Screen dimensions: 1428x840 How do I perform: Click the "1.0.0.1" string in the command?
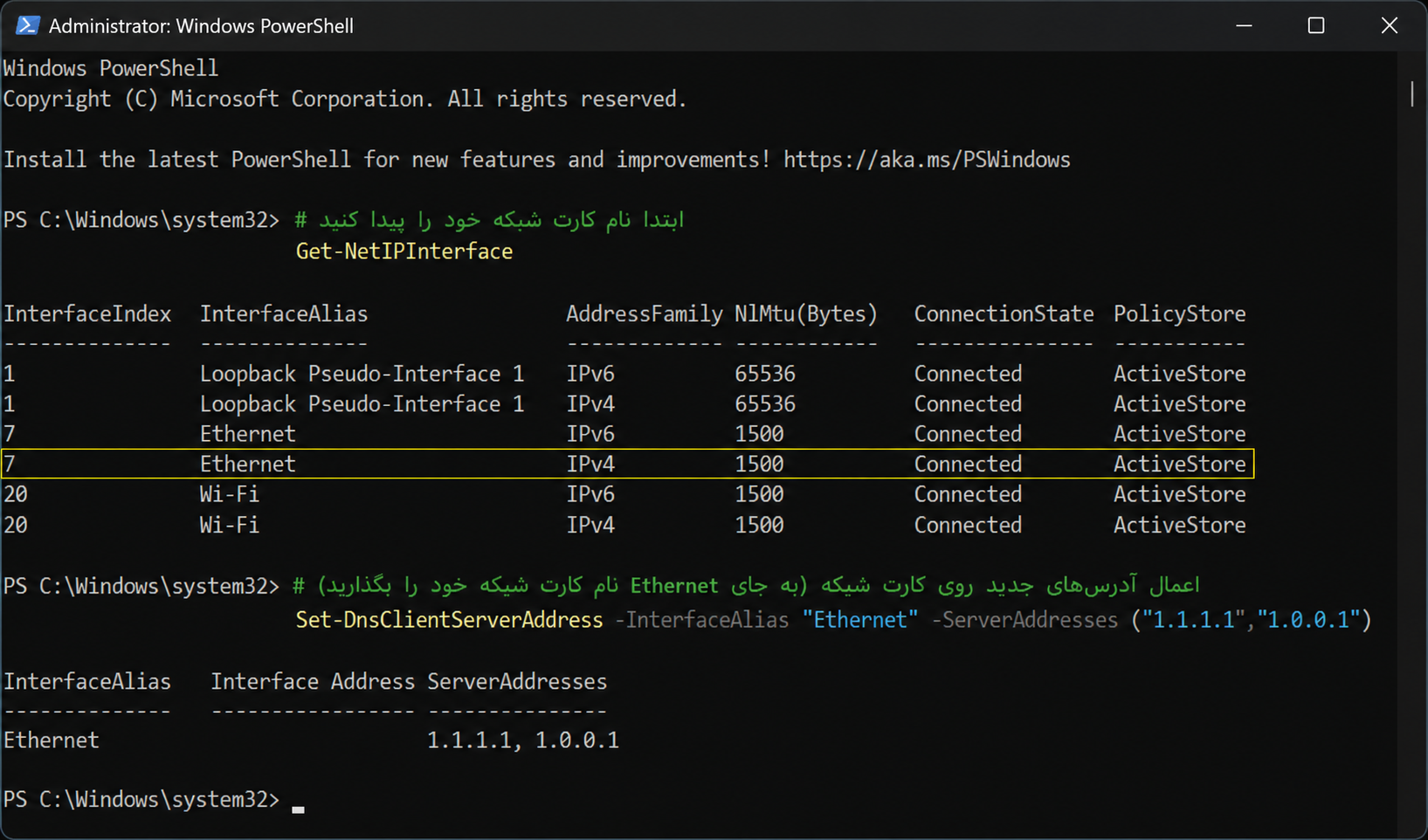tap(1308, 620)
